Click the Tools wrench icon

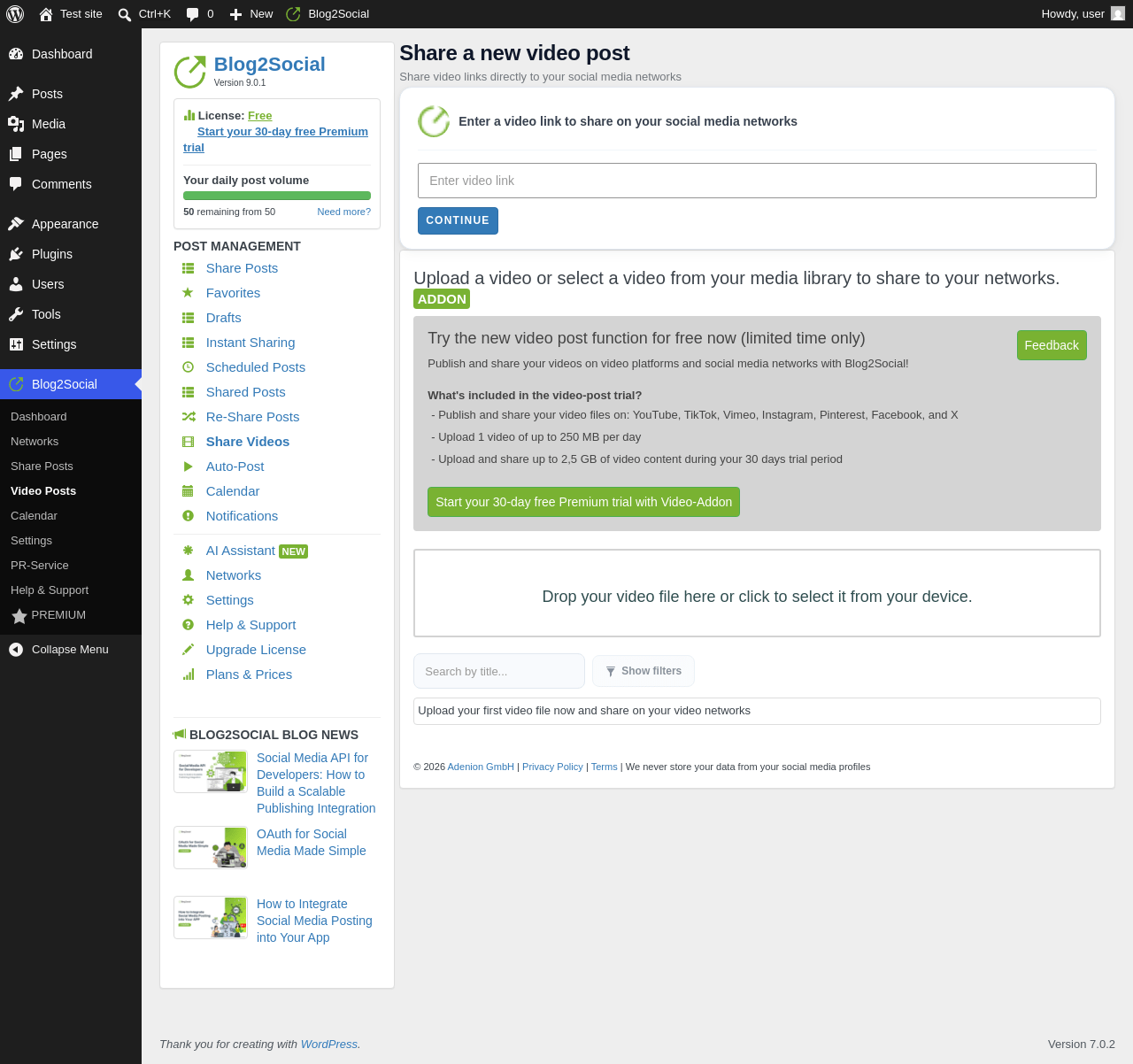pyautogui.click(x=16, y=314)
